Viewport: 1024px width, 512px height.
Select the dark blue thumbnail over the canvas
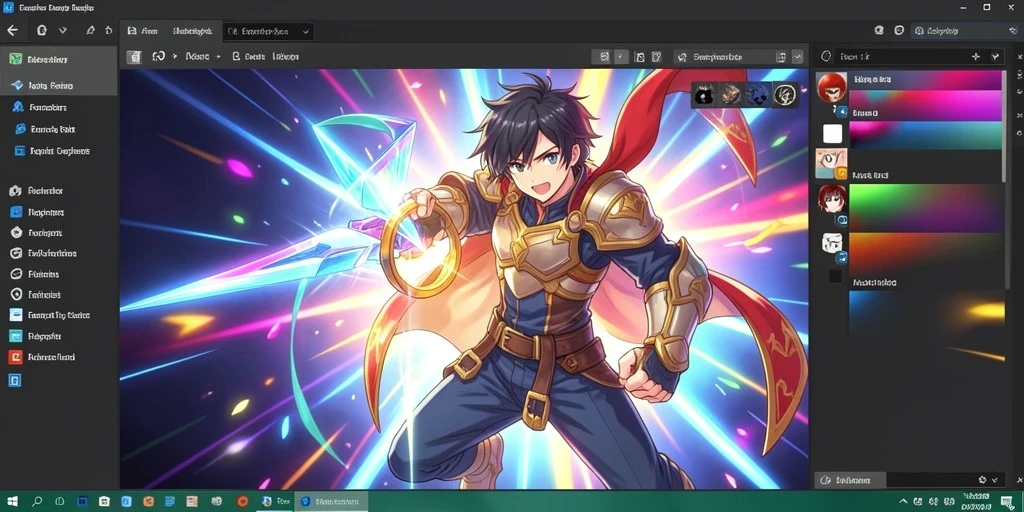tap(758, 95)
